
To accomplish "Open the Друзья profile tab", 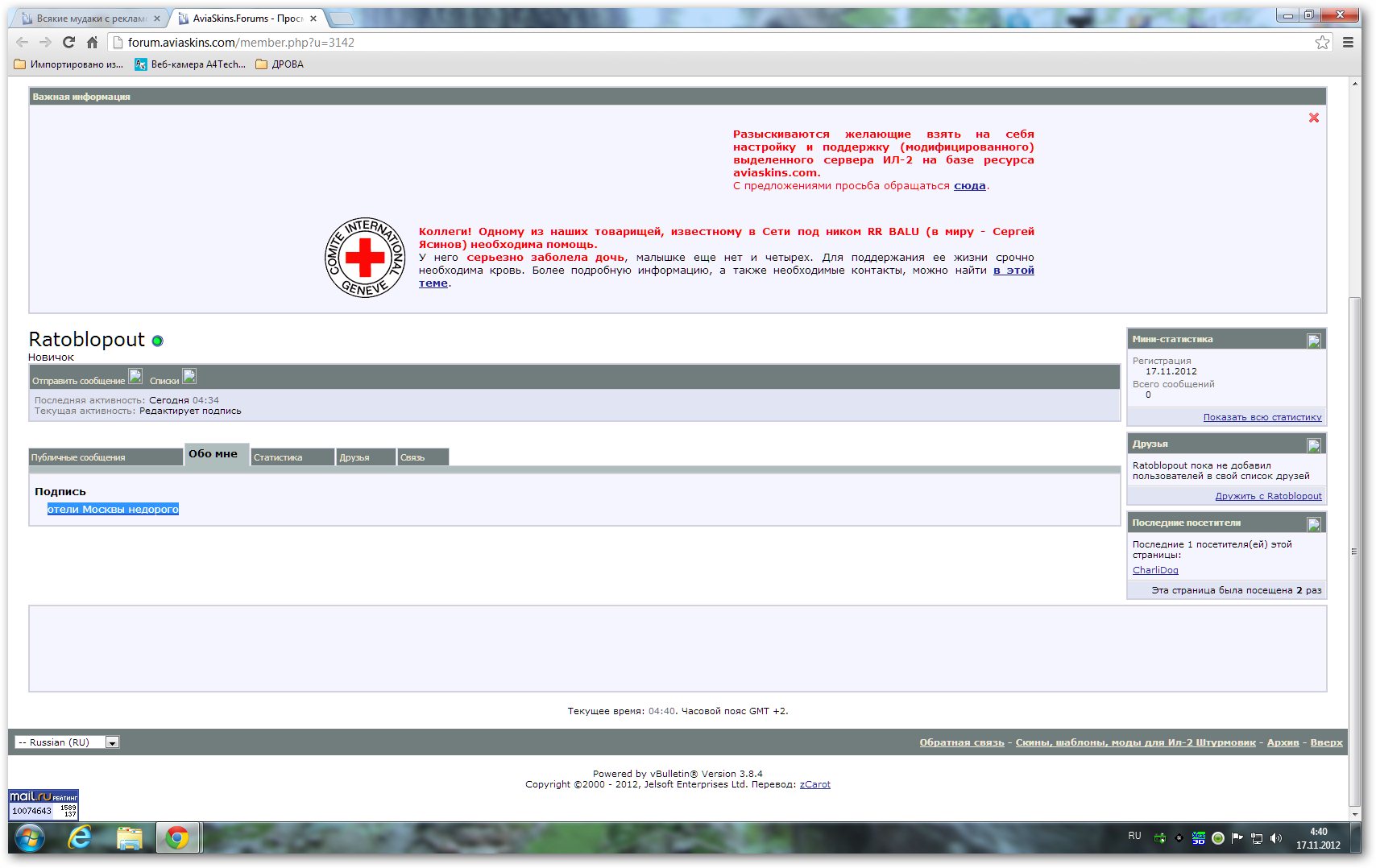I will (366, 457).
